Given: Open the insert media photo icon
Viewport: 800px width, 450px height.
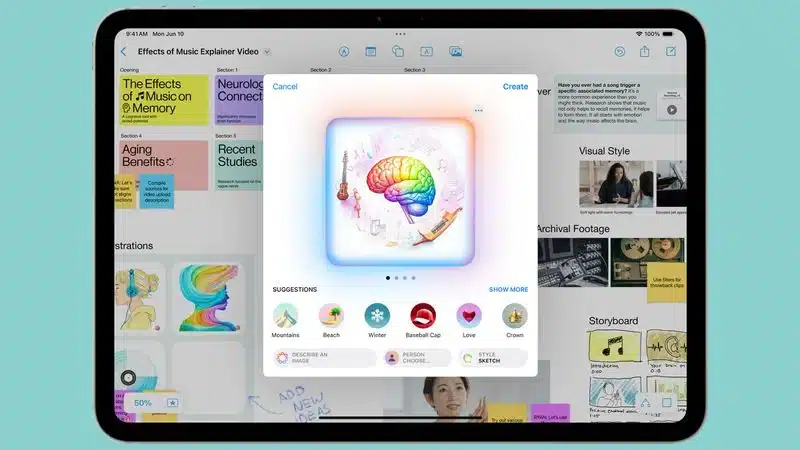Looking at the screenshot, I should coord(455,51).
